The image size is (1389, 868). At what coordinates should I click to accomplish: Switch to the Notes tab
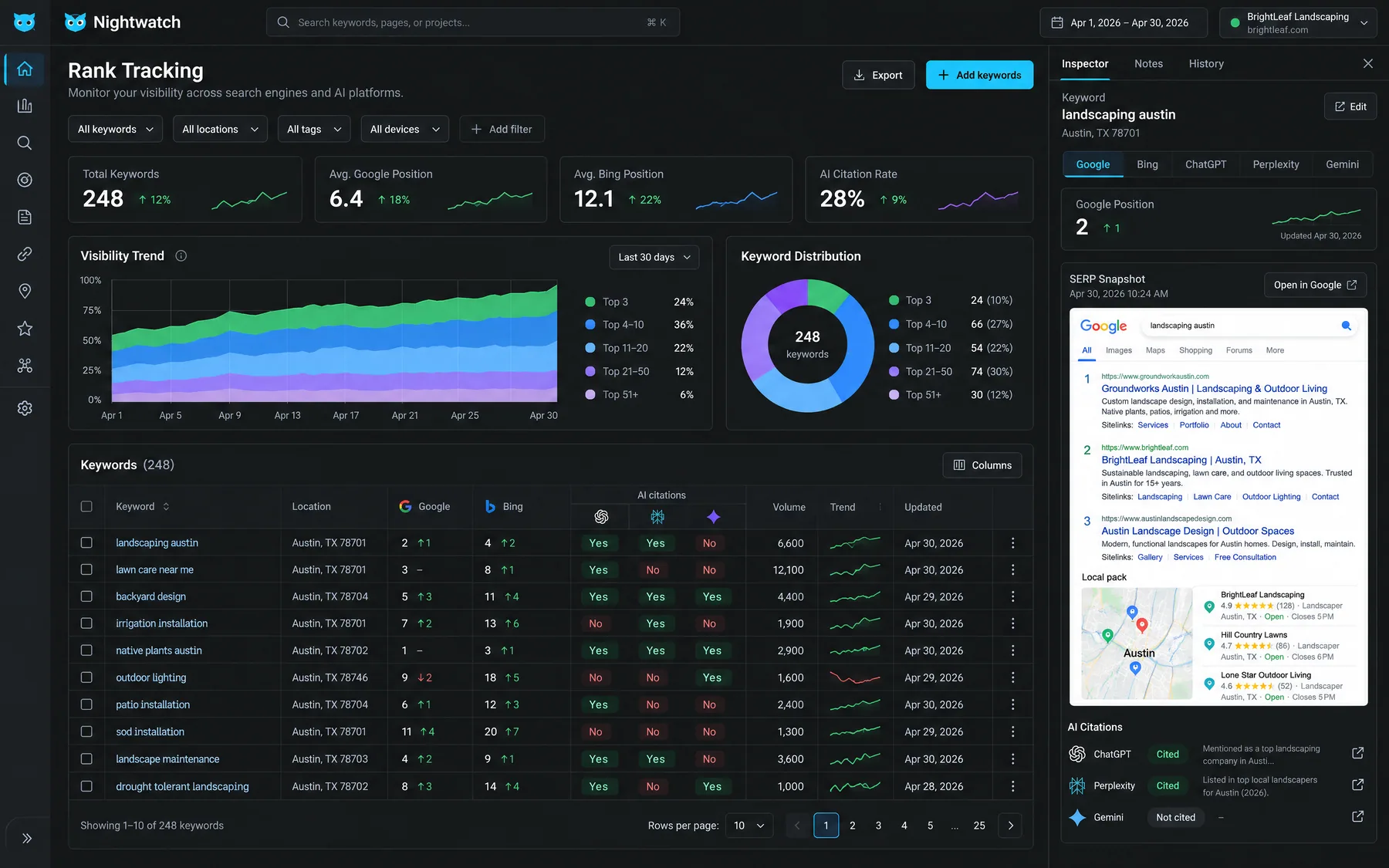[x=1148, y=64]
